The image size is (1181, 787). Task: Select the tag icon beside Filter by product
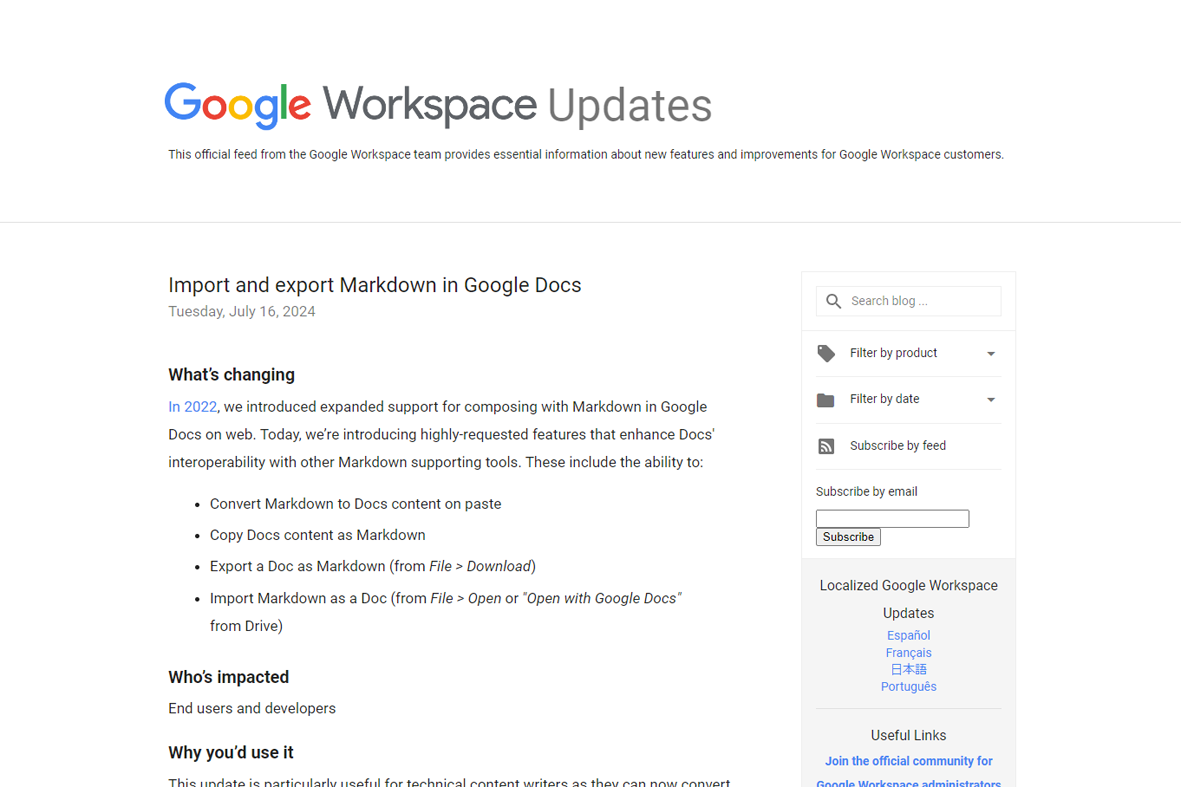[826, 353]
